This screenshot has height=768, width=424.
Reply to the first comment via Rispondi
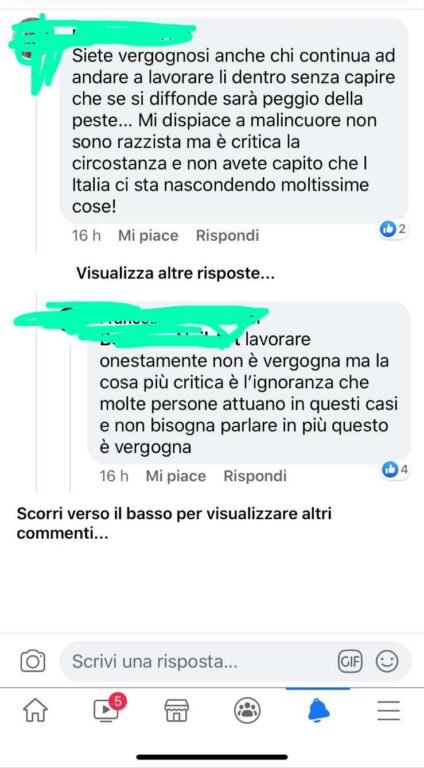pyautogui.click(x=227, y=236)
